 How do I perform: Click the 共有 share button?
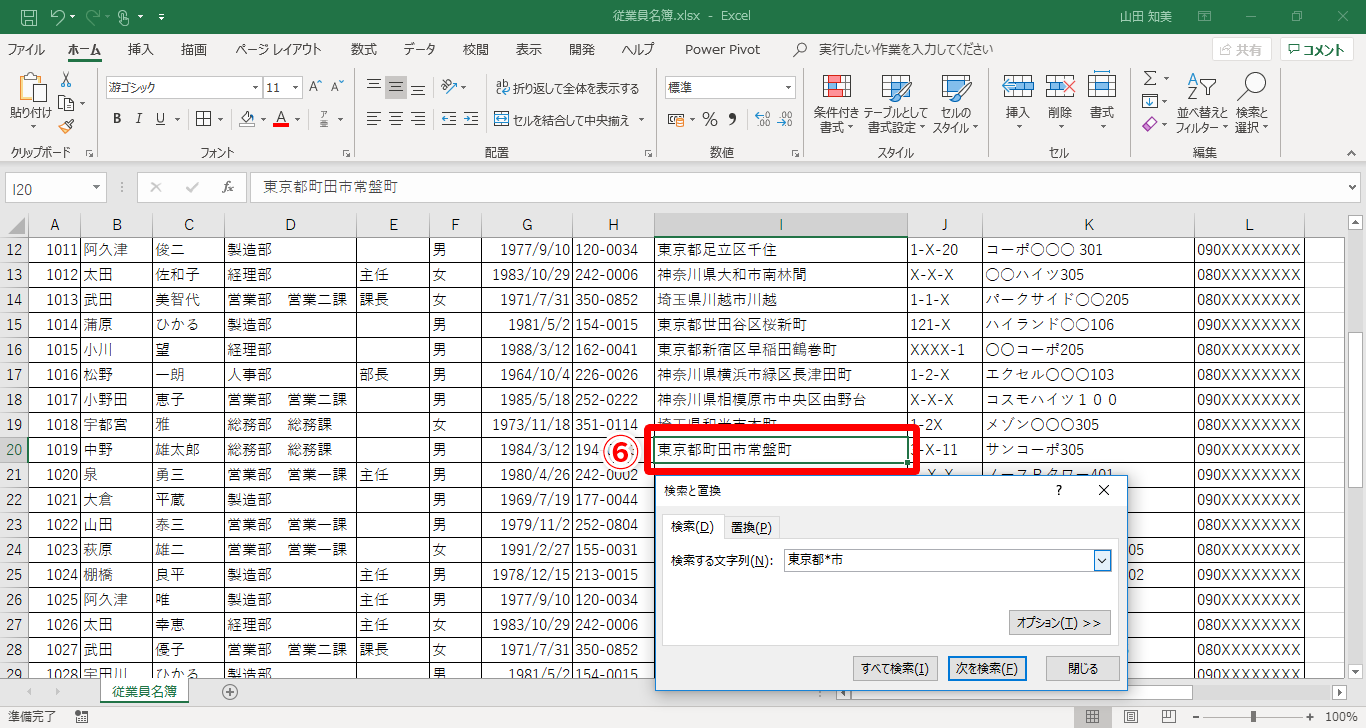point(1241,50)
